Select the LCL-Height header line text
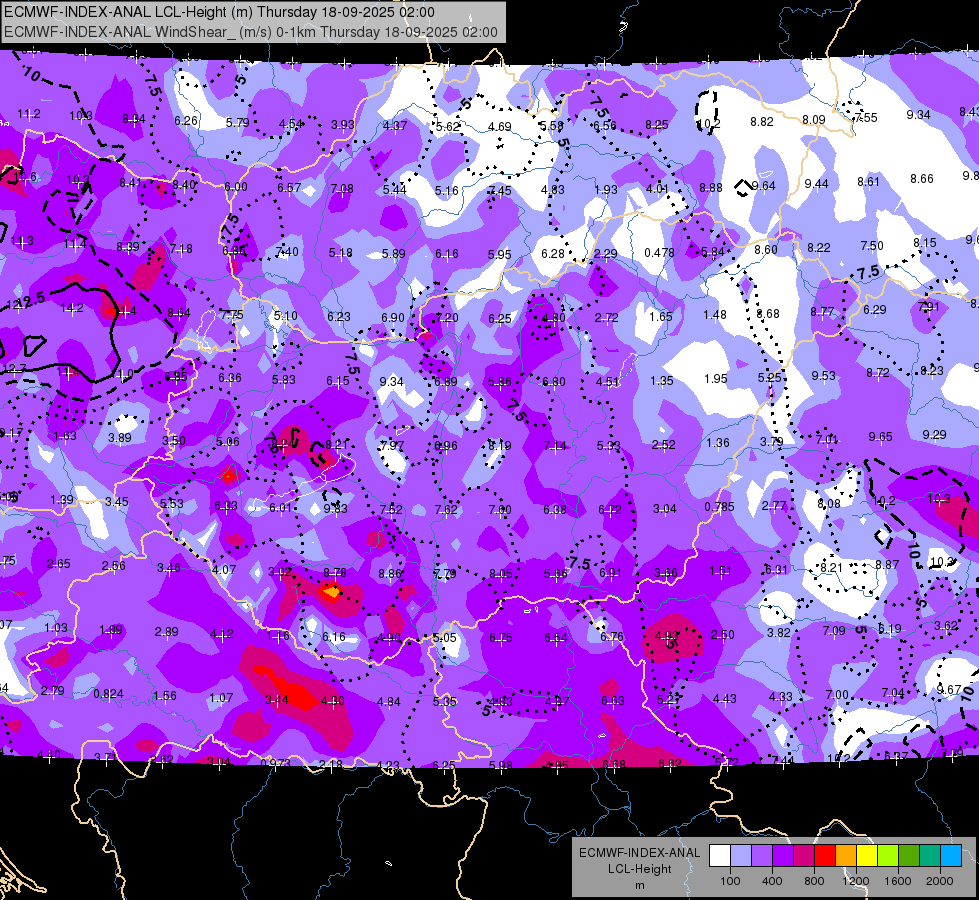979x900 pixels. coord(219,12)
